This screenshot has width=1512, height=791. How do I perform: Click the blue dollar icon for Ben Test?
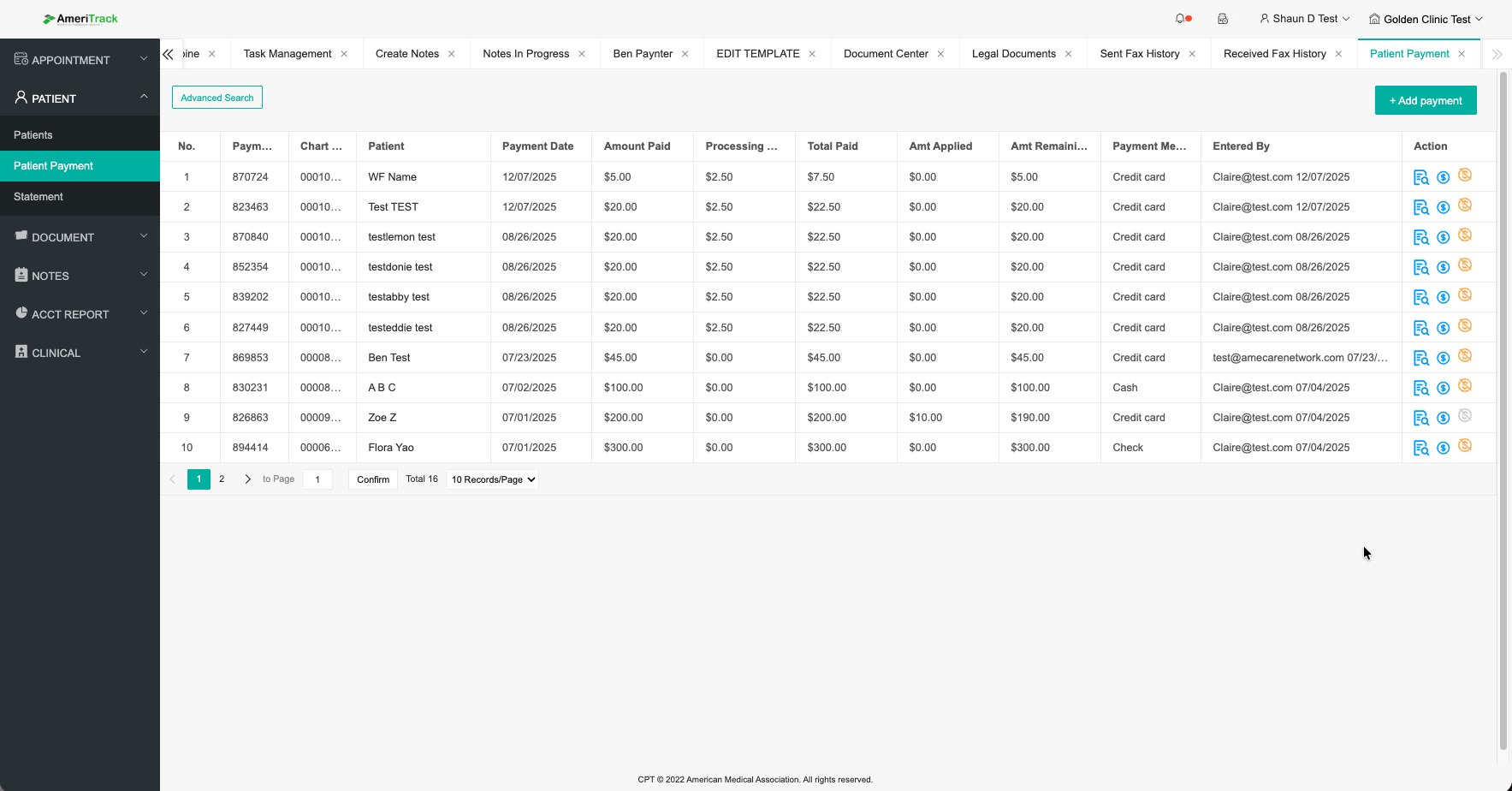point(1443,358)
